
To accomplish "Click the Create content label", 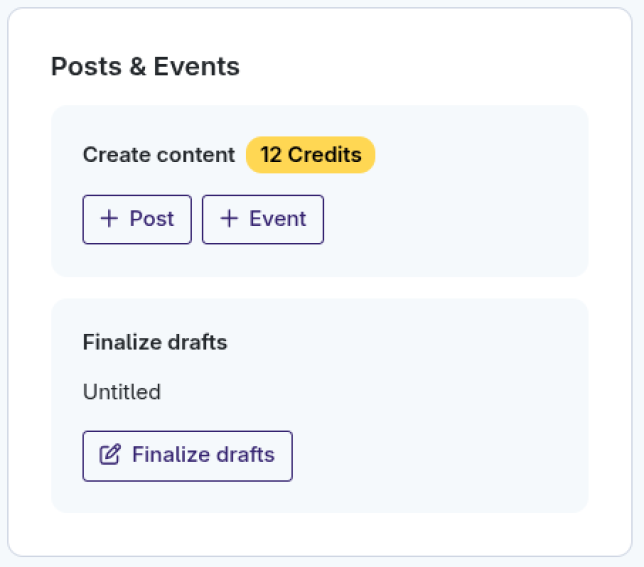I will (x=159, y=155).
